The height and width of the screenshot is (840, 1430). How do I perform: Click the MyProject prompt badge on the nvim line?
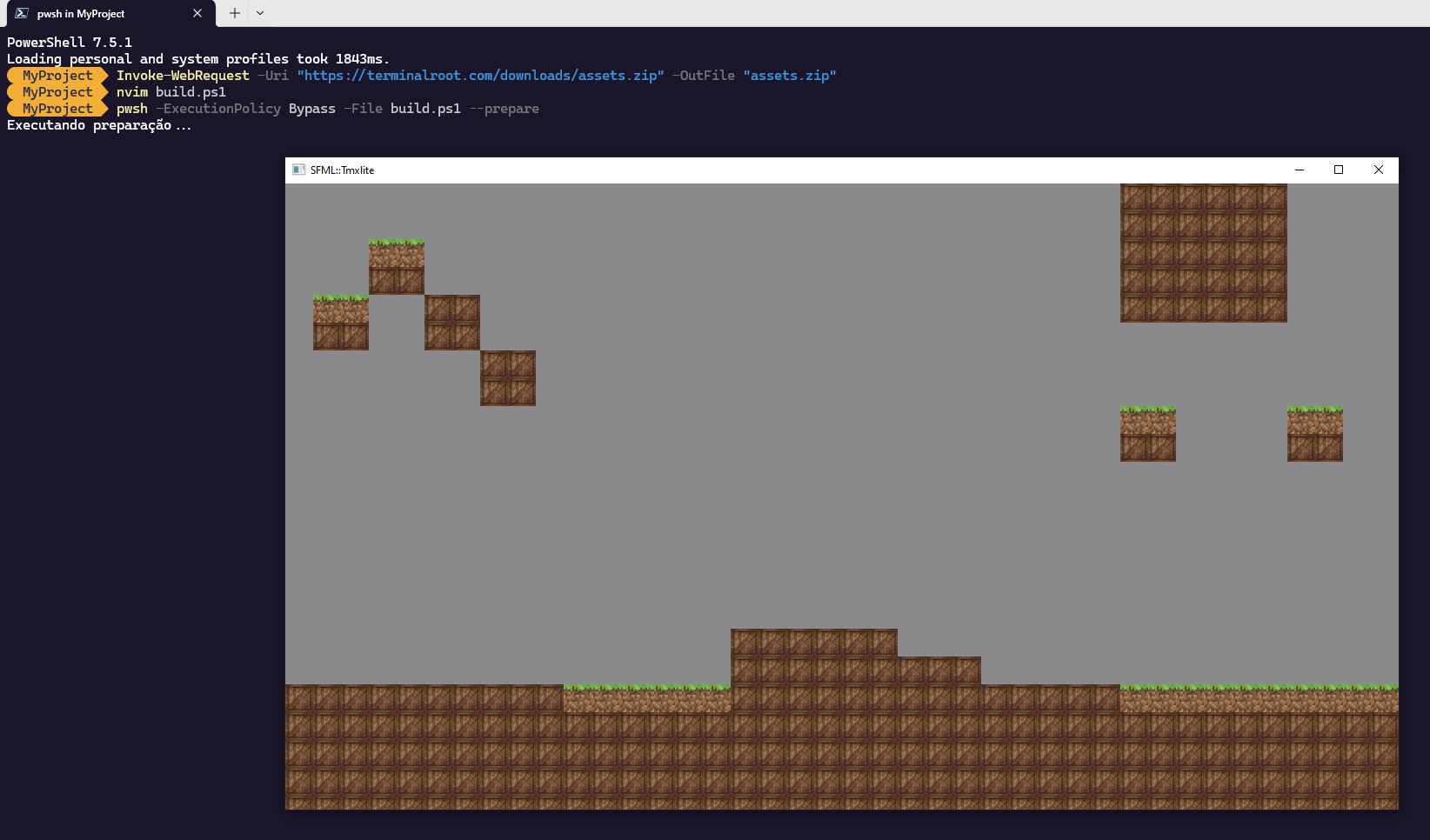click(57, 92)
